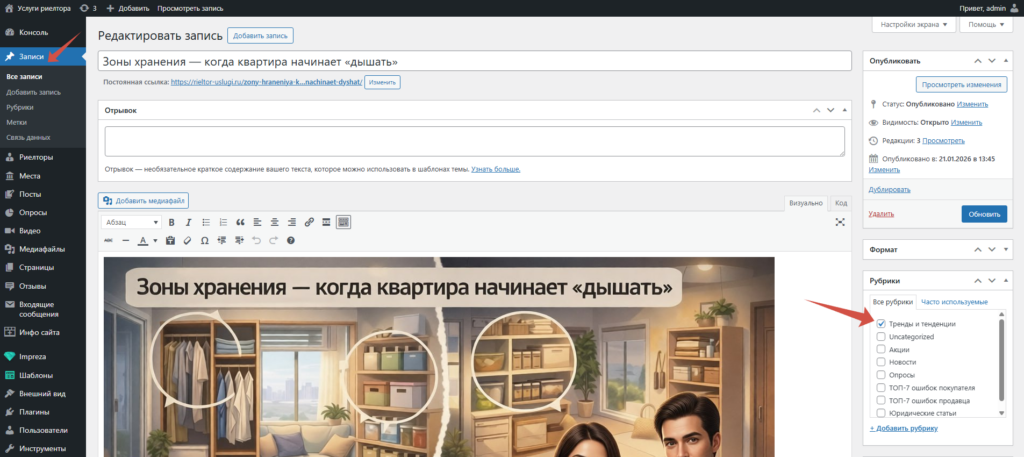Increase indent of the paragraph
1024x457 pixels.
point(239,240)
